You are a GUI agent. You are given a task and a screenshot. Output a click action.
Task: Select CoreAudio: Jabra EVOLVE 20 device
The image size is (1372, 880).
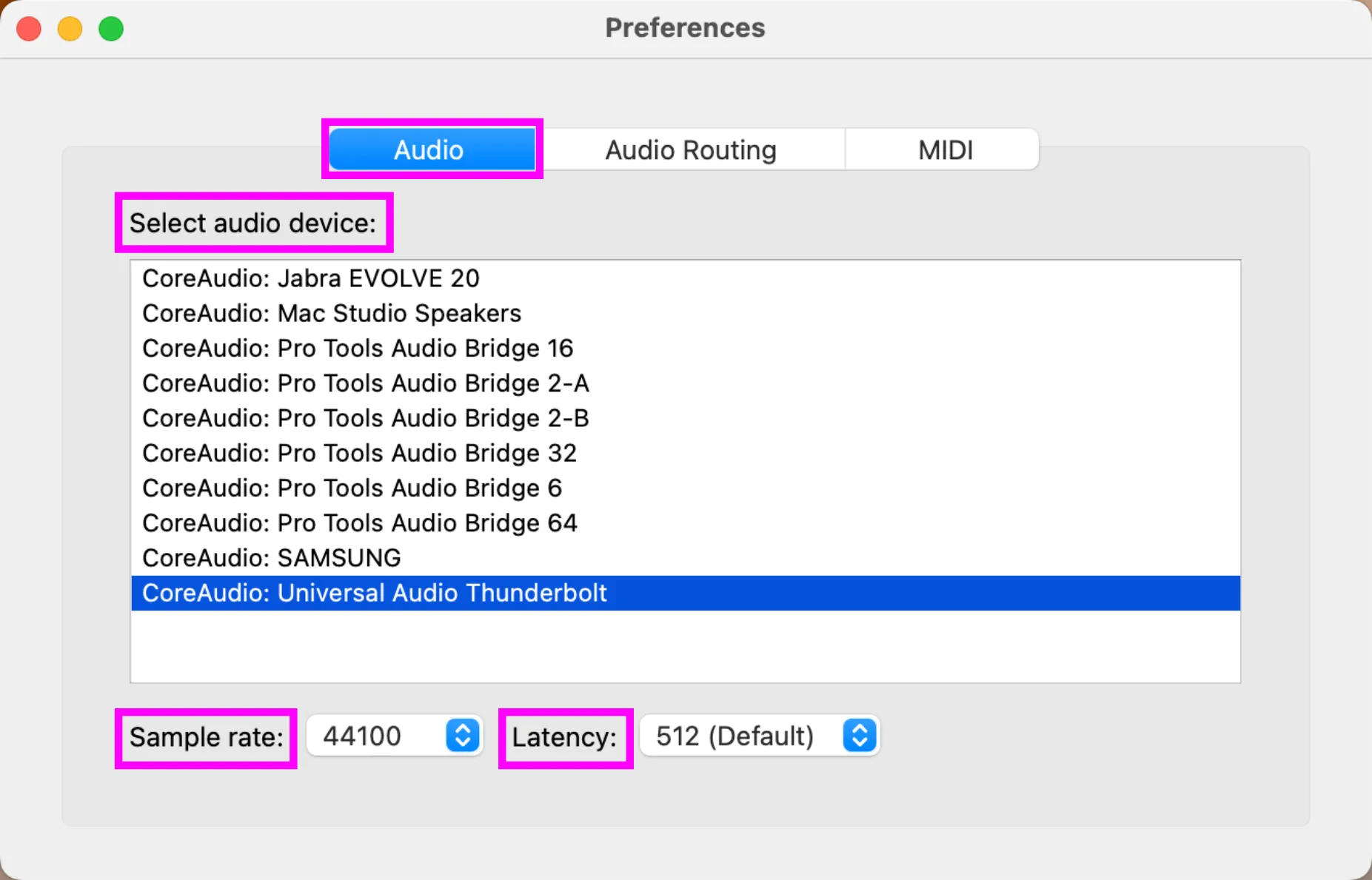click(311, 278)
